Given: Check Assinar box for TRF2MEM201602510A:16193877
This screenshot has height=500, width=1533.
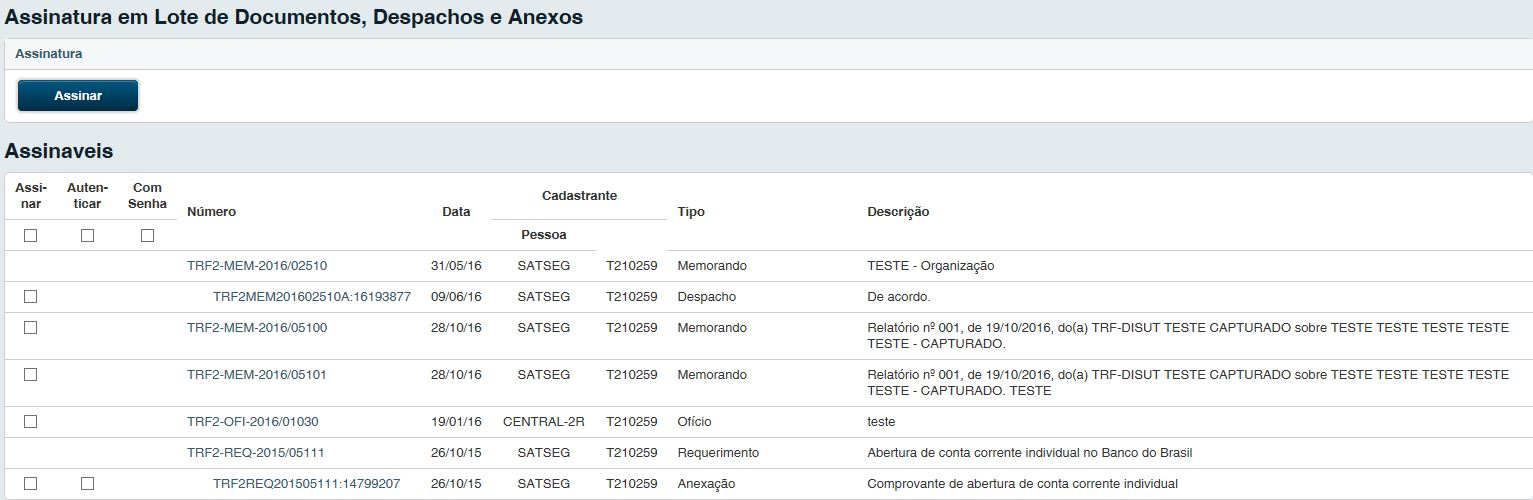Looking at the screenshot, I should [30, 297].
